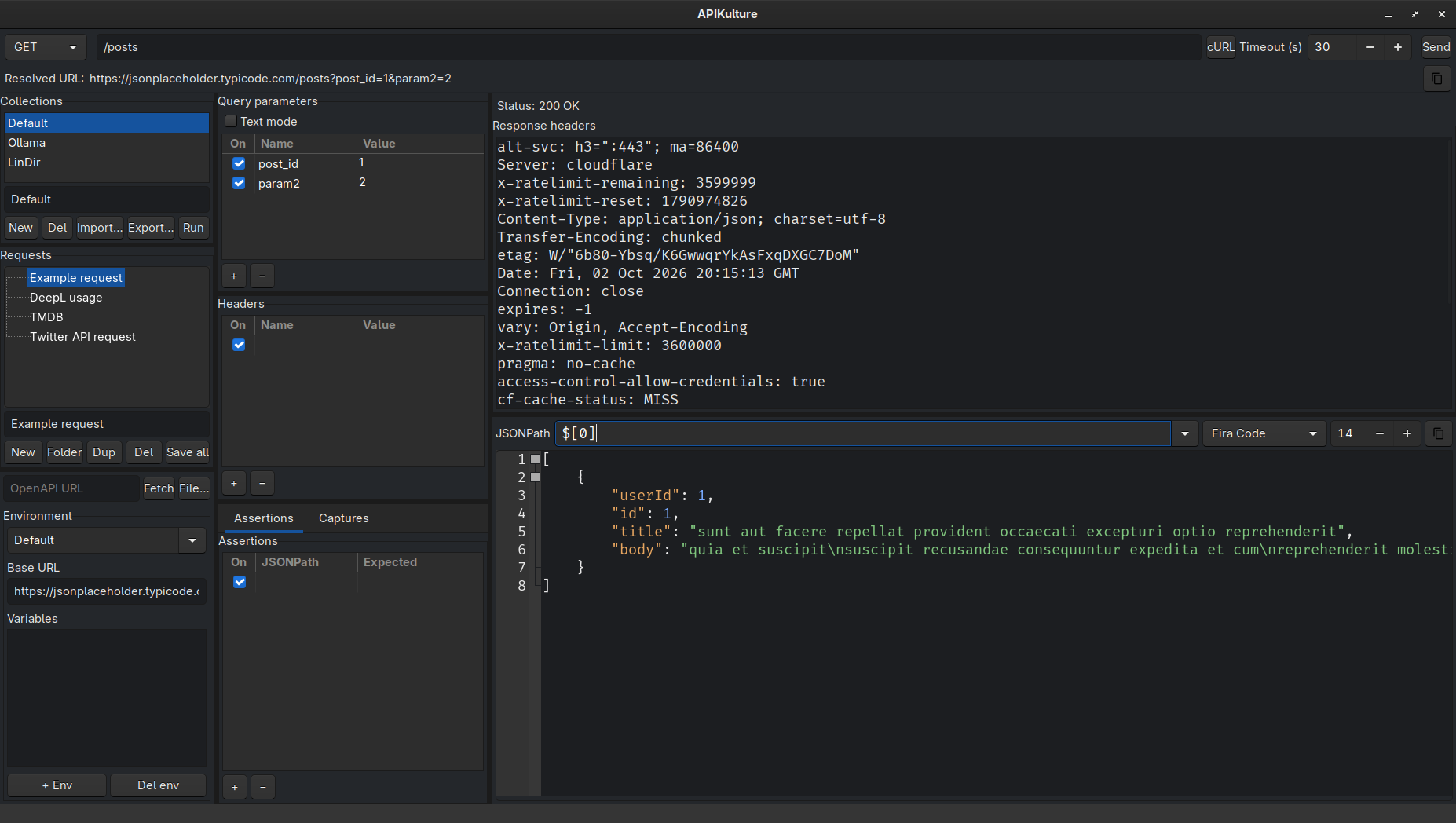Switch to the Assertions tab
Viewport: 1456px width, 823px height.
tap(264, 518)
